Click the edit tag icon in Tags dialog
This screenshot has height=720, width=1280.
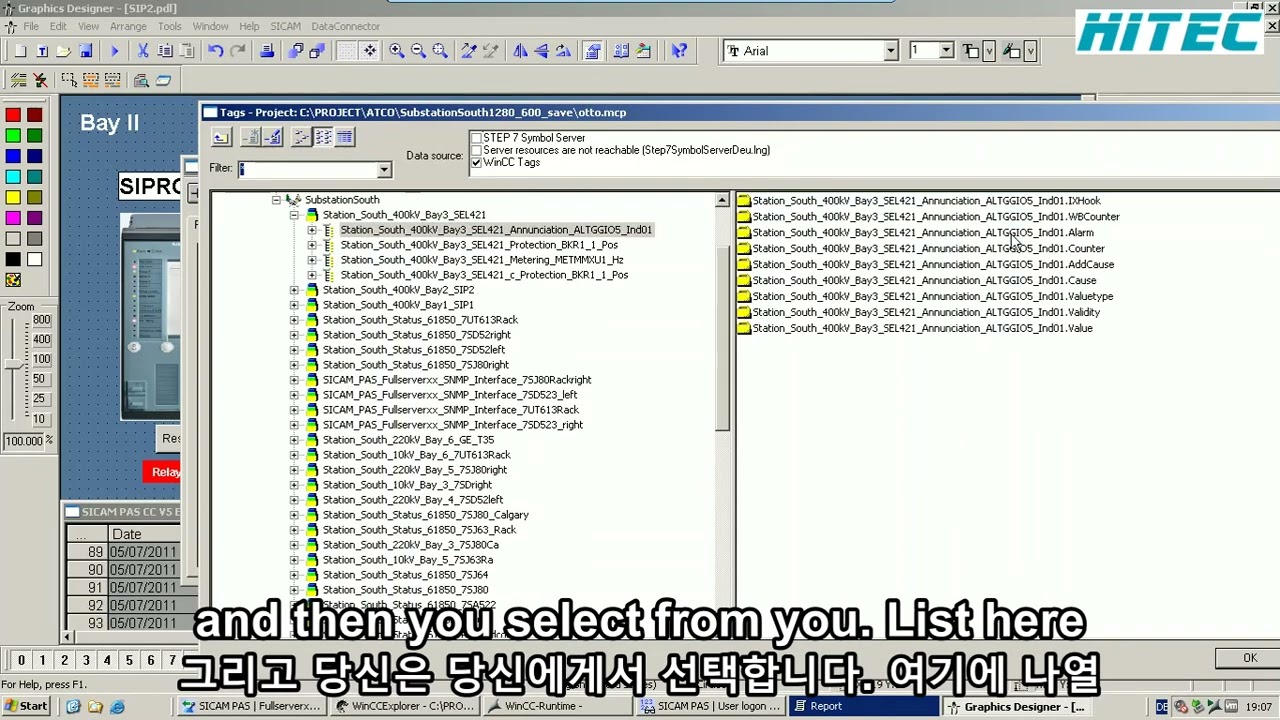coord(273,137)
